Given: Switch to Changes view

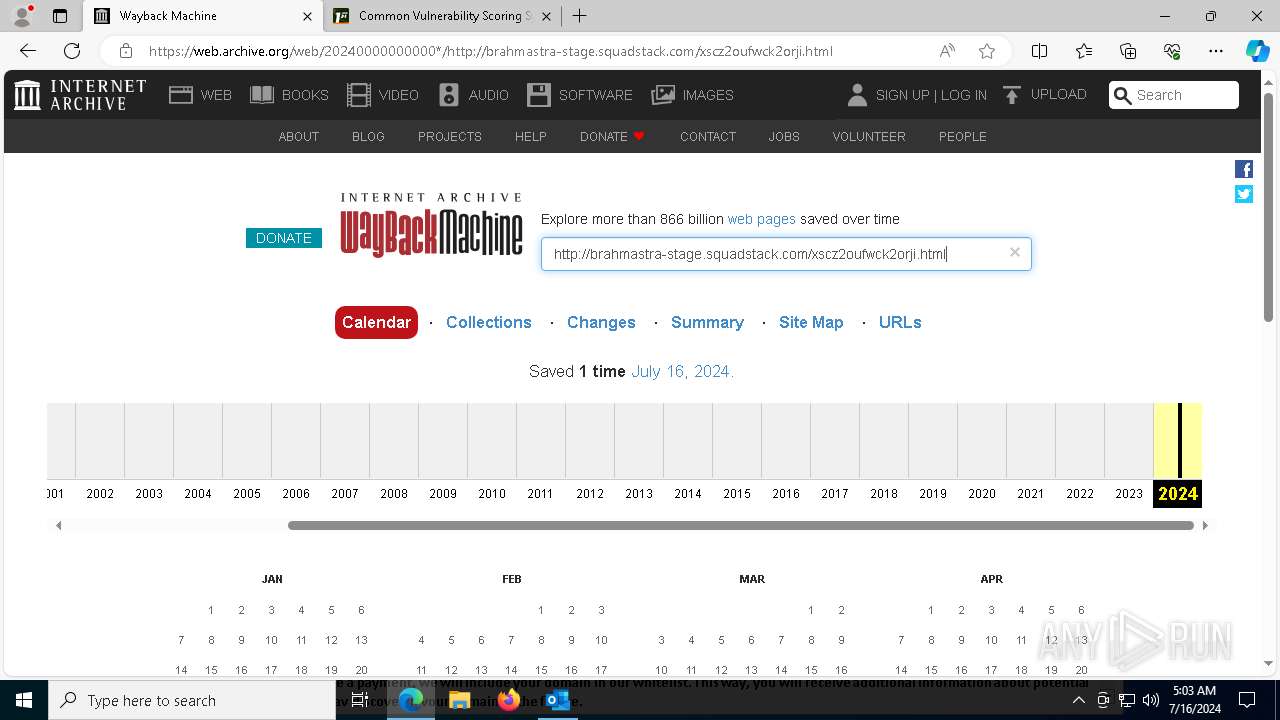Looking at the screenshot, I should 601,322.
